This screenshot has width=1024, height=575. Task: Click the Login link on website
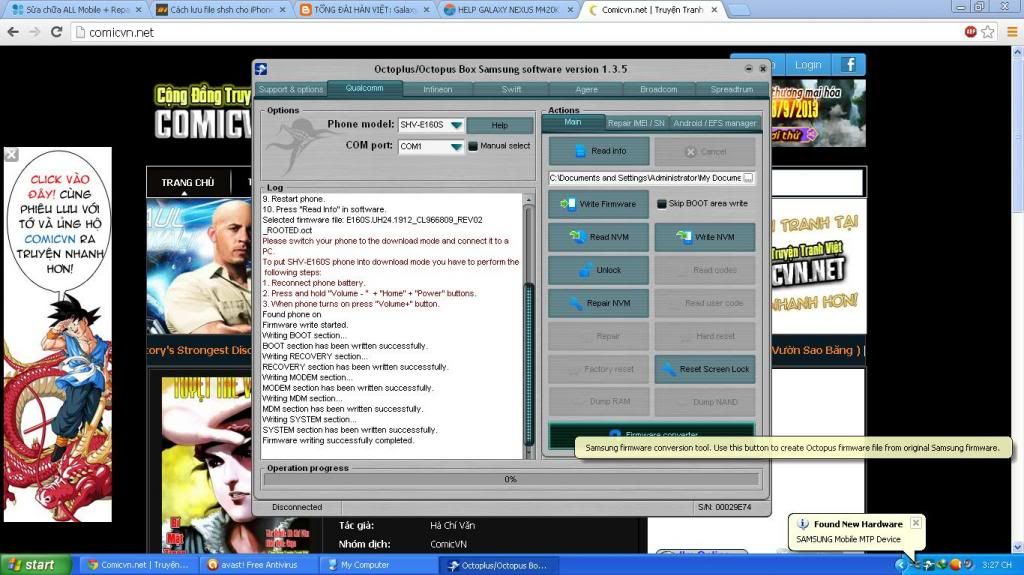[x=808, y=65]
